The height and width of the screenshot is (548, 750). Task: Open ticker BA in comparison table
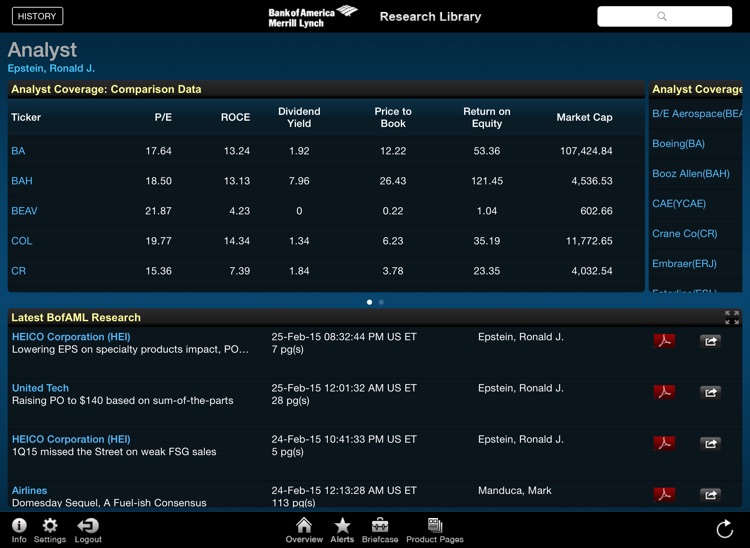point(18,151)
